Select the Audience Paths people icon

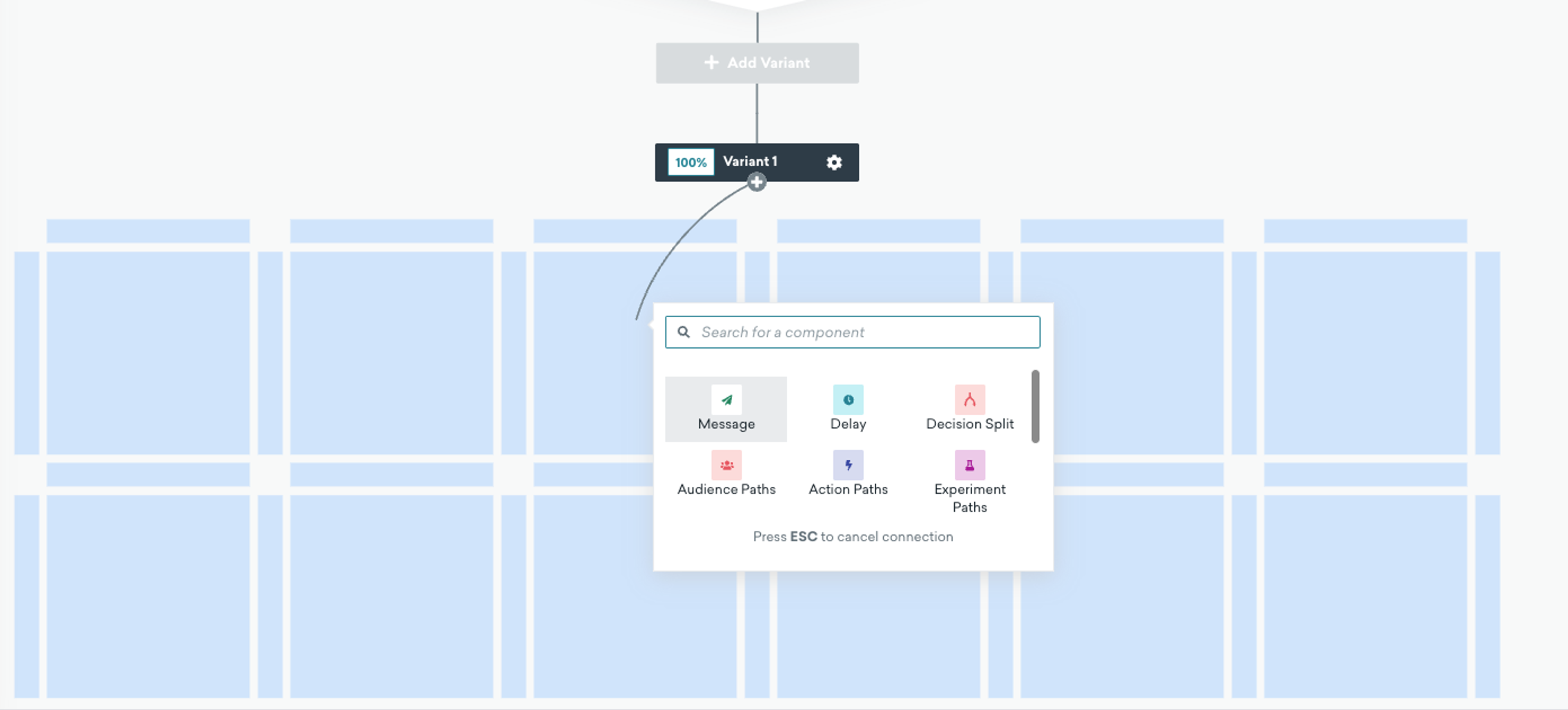point(726,465)
